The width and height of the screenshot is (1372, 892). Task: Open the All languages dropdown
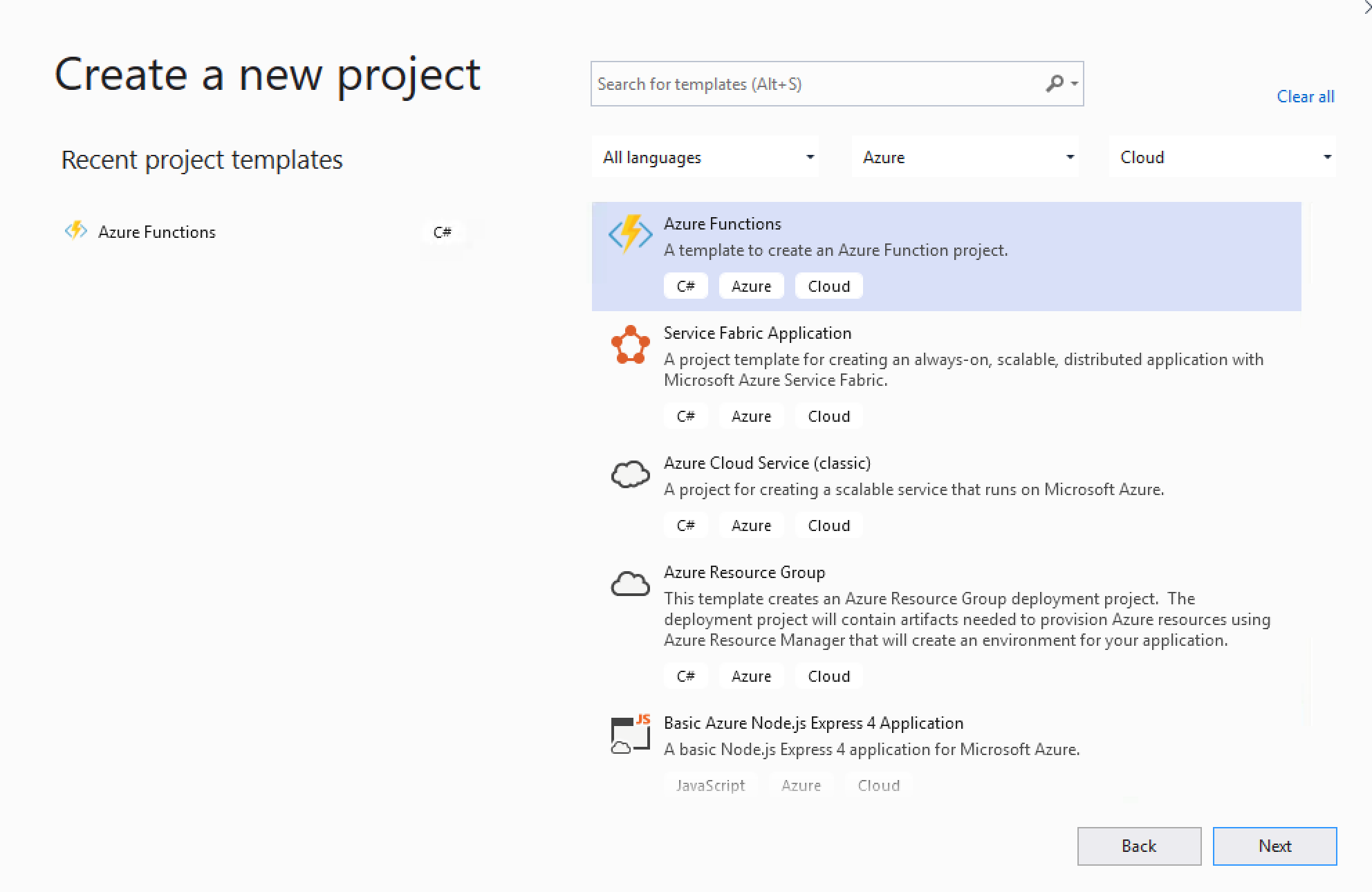point(705,158)
